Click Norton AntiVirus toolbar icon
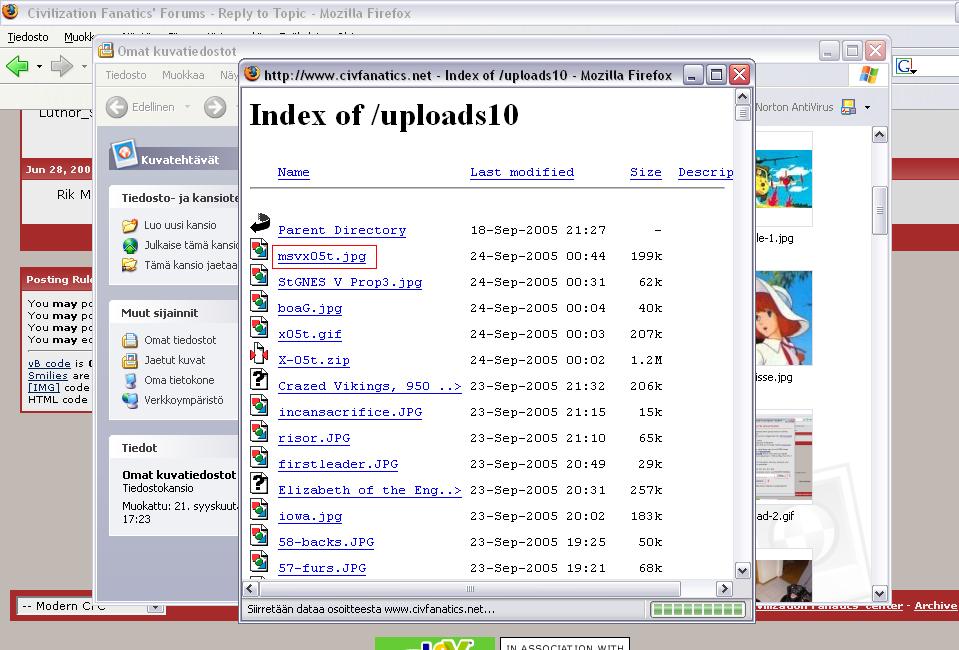The image size is (959, 650). pos(848,107)
